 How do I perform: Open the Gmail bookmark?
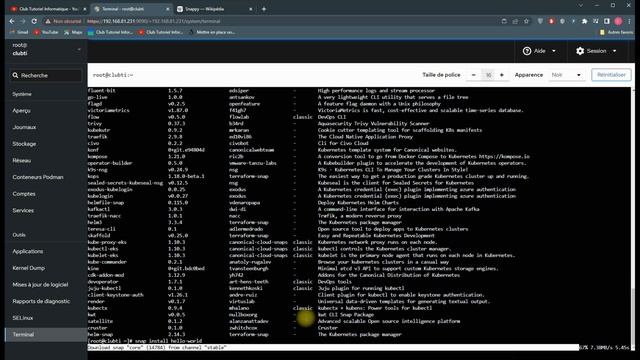point(19,32)
